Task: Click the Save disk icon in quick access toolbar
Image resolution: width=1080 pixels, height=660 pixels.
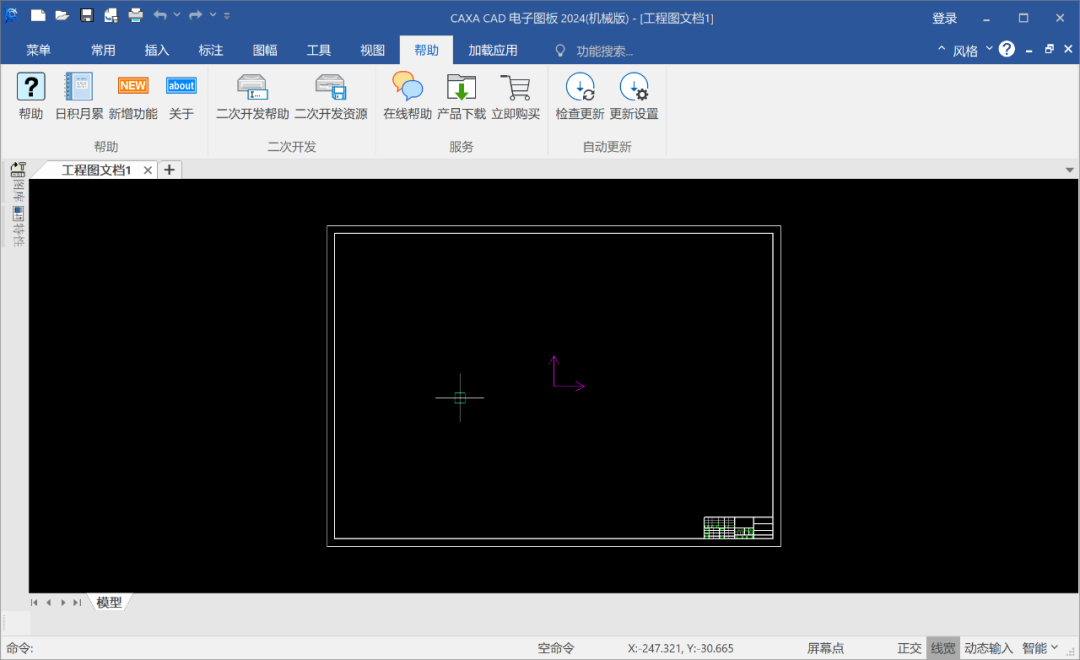Action: tap(87, 15)
